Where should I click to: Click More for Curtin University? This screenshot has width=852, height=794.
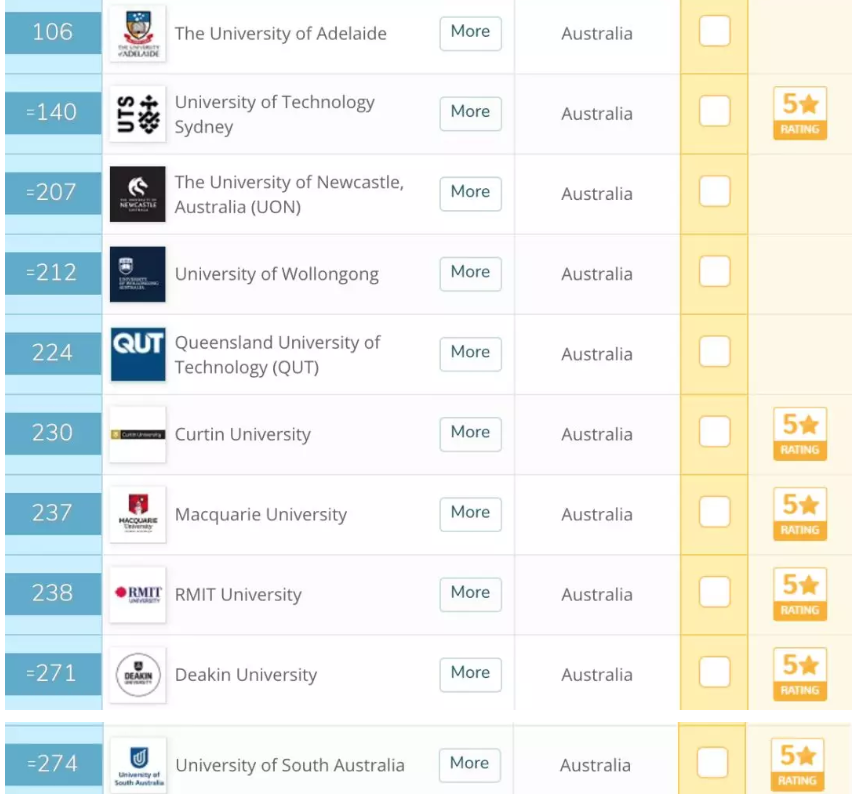471,434
